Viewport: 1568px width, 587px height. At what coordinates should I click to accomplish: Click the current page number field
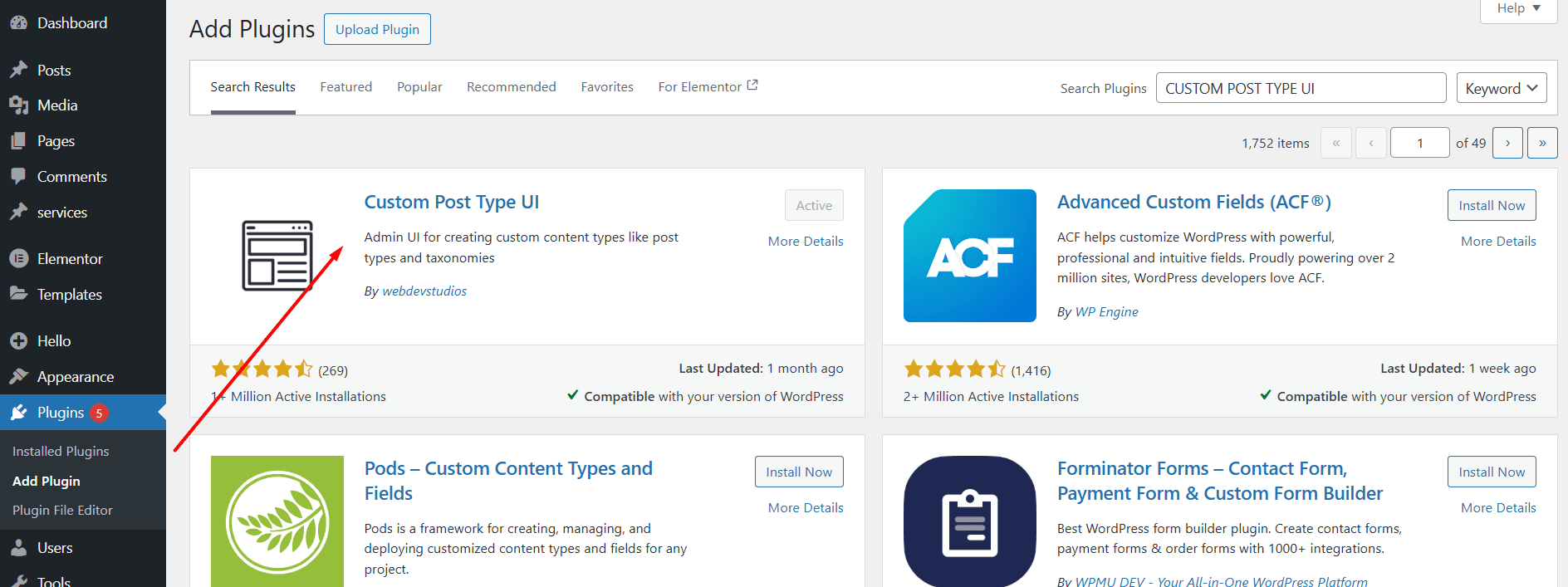1420,143
